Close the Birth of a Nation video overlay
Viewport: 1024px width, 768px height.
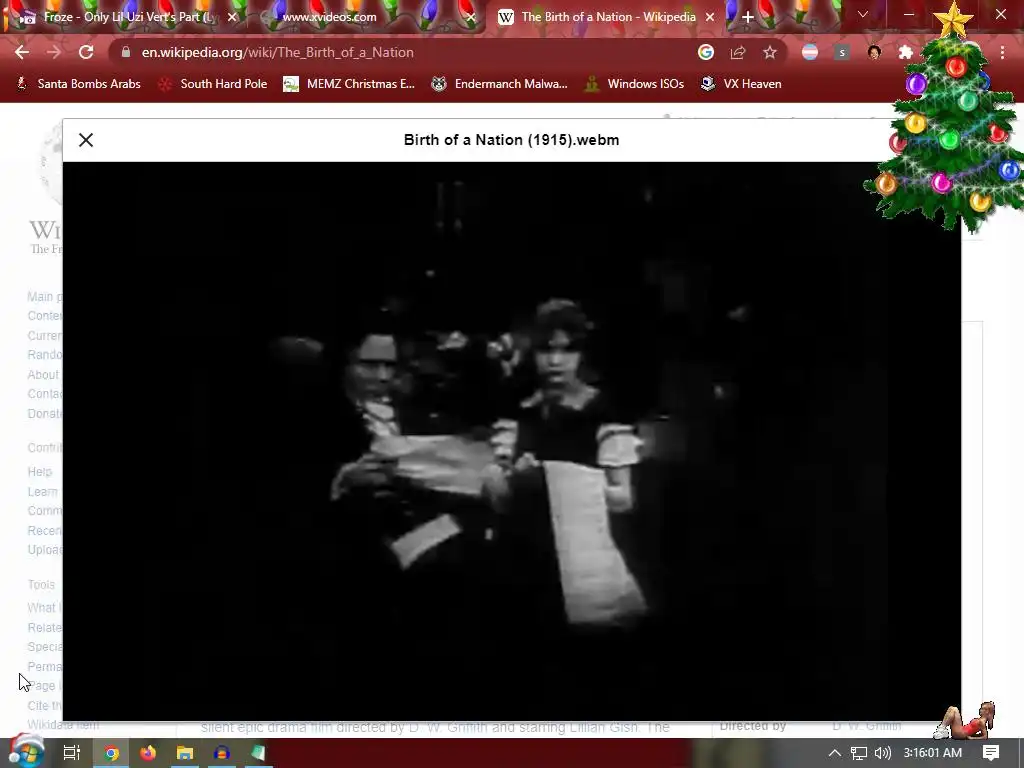click(86, 140)
